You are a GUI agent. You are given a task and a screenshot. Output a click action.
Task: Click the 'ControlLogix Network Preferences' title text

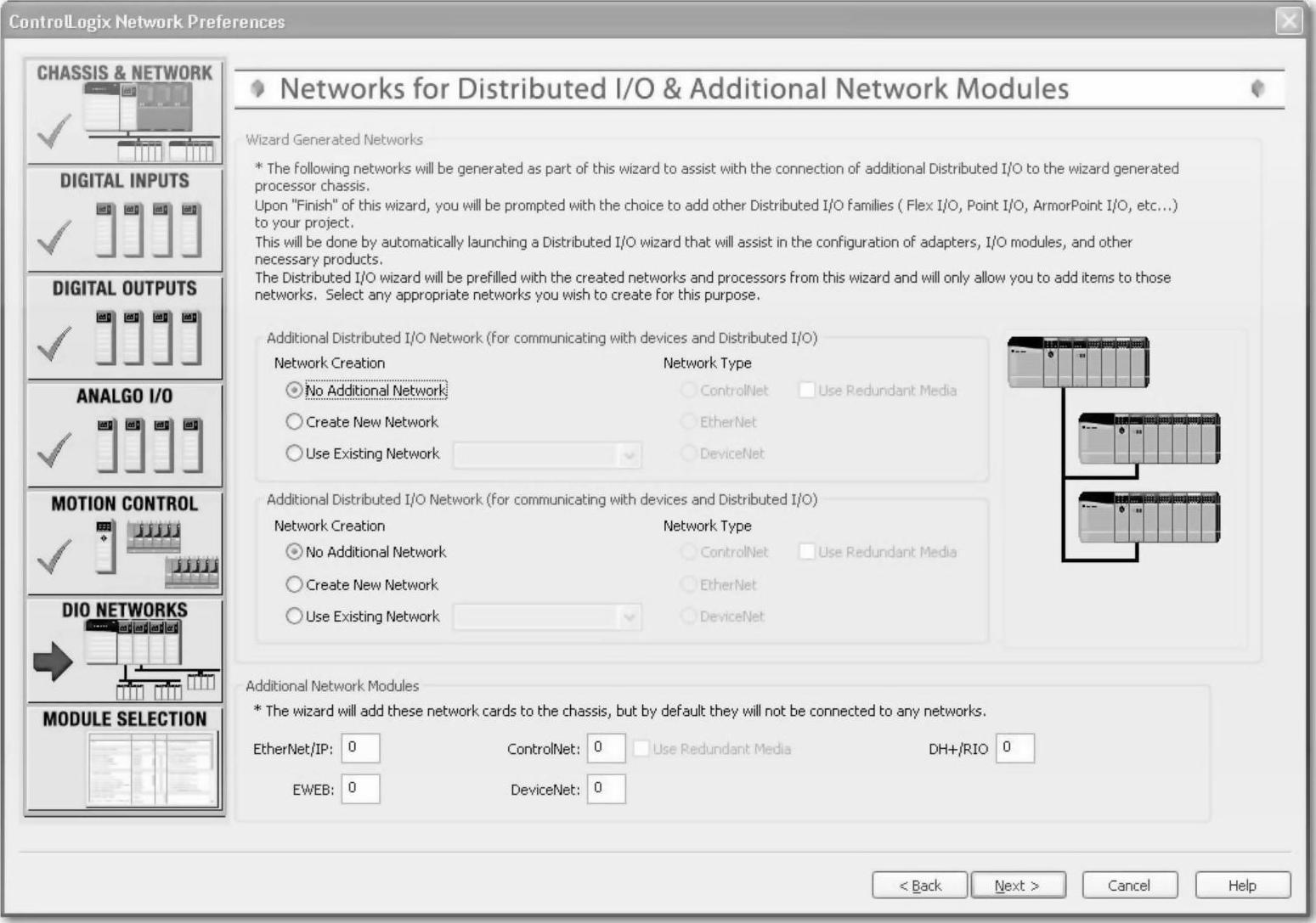point(147,21)
